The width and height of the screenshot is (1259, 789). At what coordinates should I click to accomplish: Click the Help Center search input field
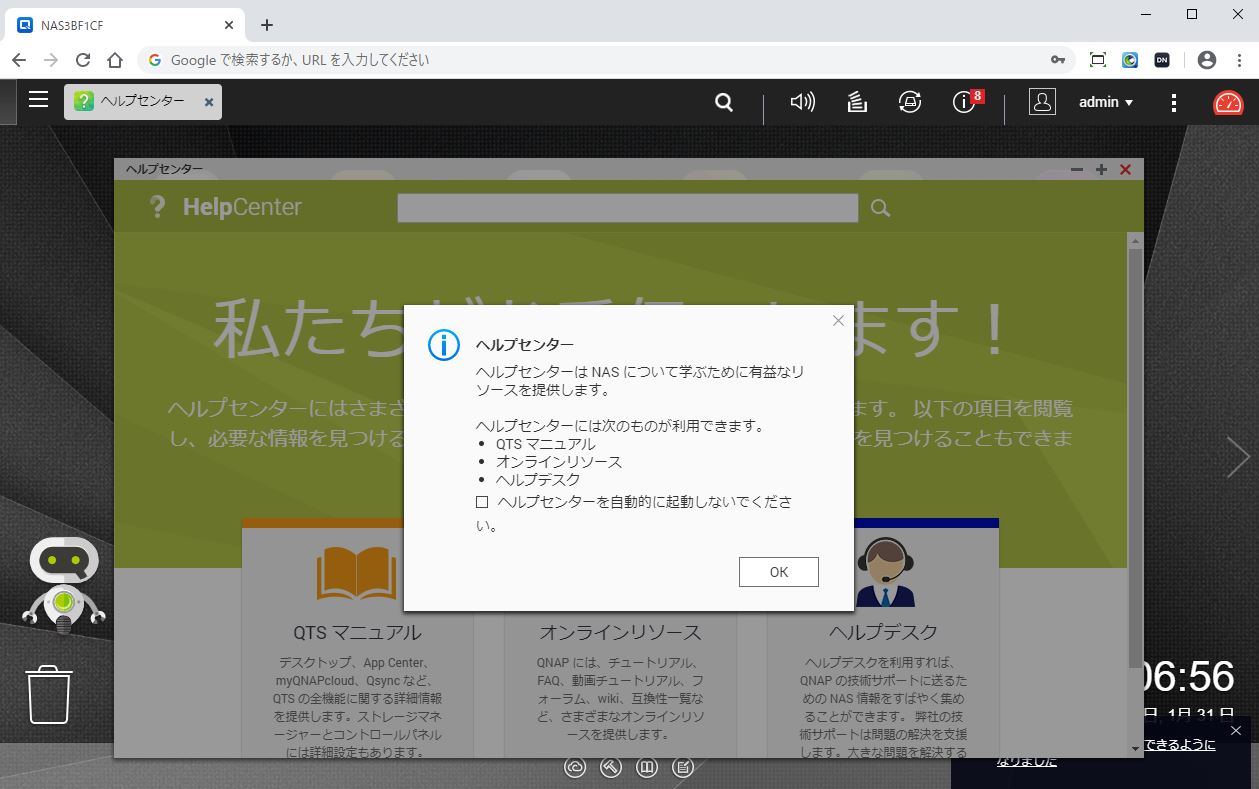point(627,208)
